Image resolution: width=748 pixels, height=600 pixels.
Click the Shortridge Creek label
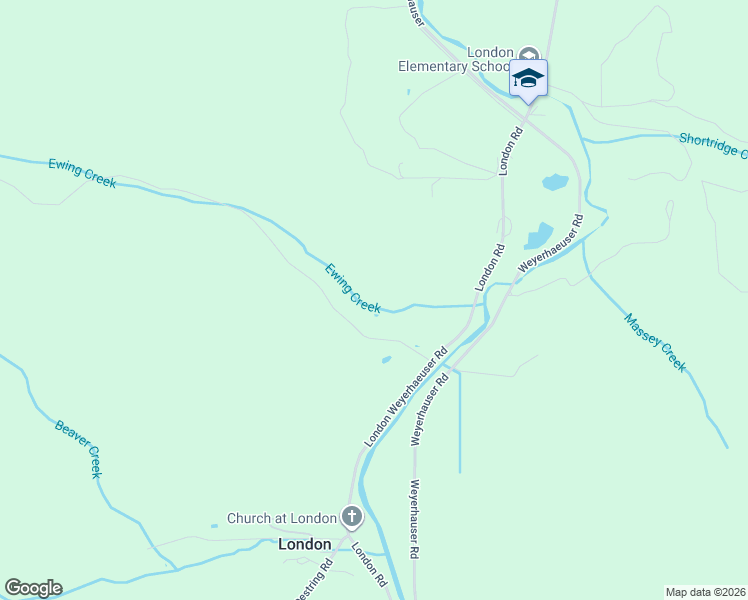tap(713, 145)
